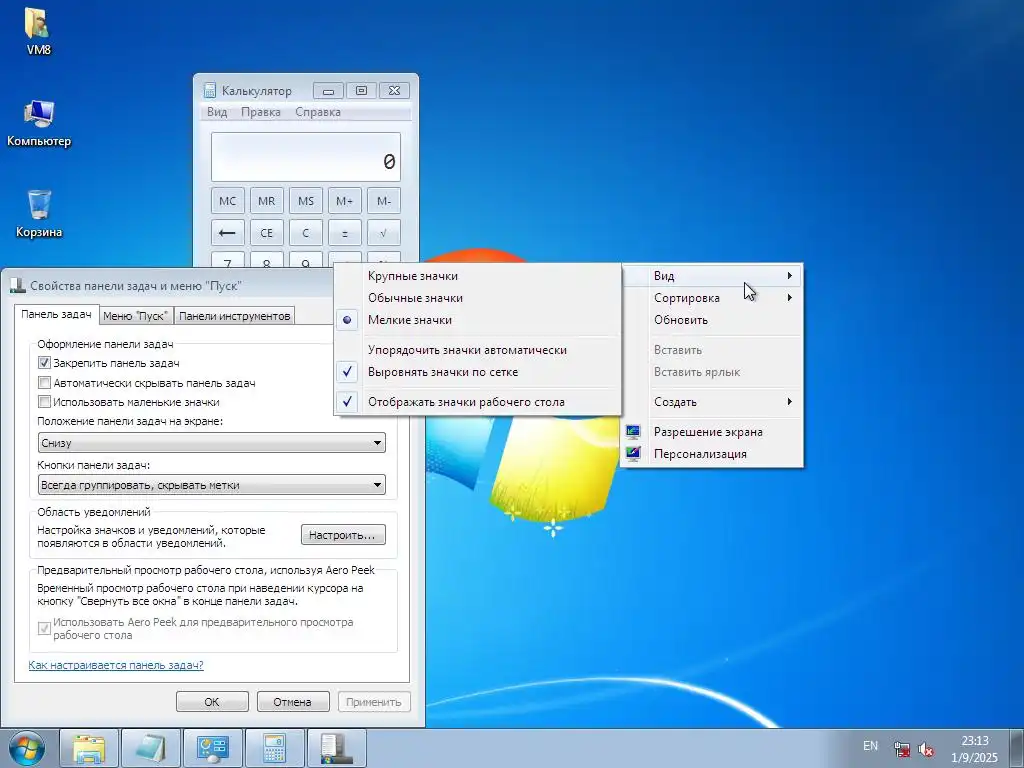Select Мелкие значки view option

tap(477, 320)
